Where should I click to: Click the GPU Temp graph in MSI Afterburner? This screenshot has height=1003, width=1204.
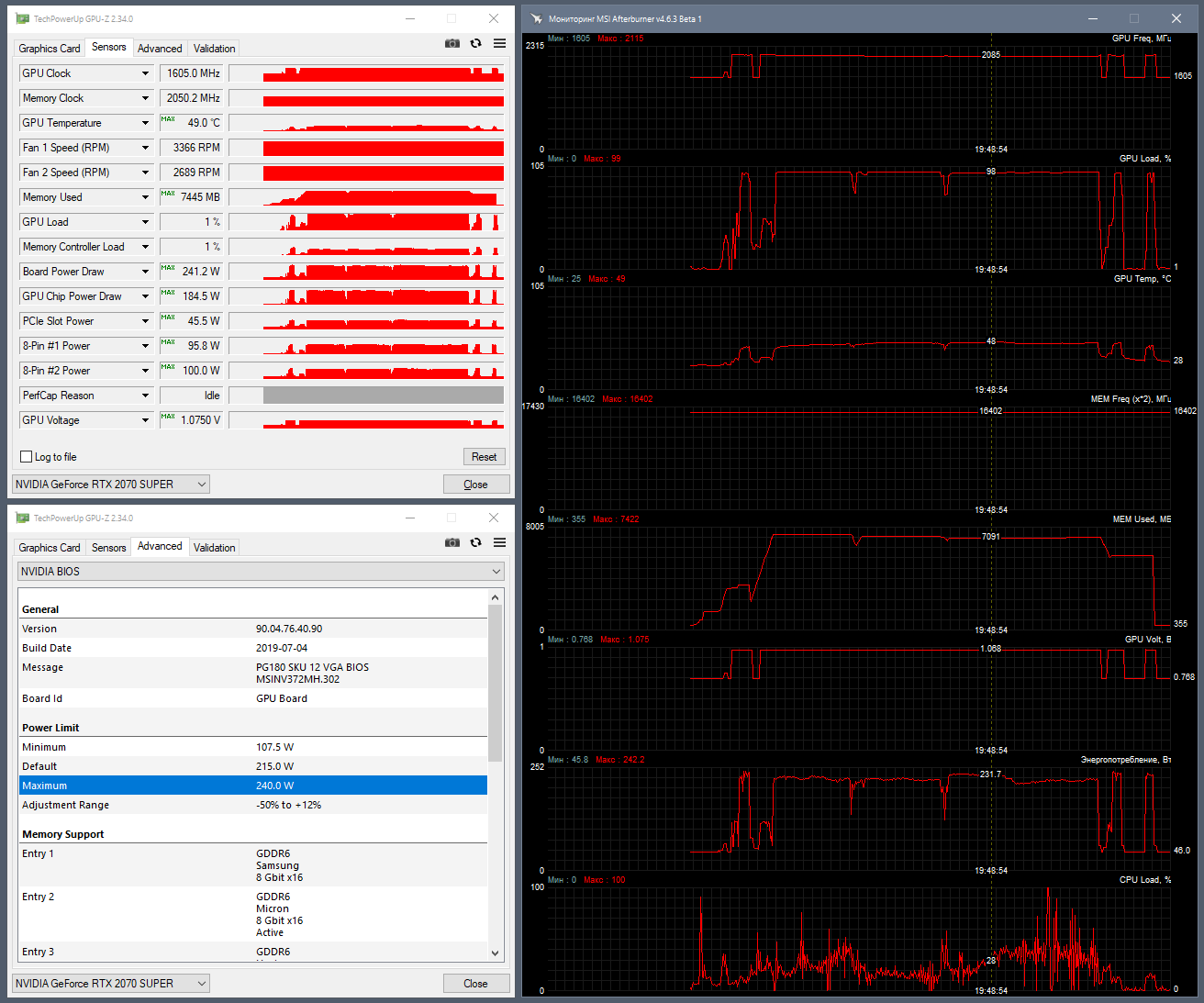click(x=859, y=337)
